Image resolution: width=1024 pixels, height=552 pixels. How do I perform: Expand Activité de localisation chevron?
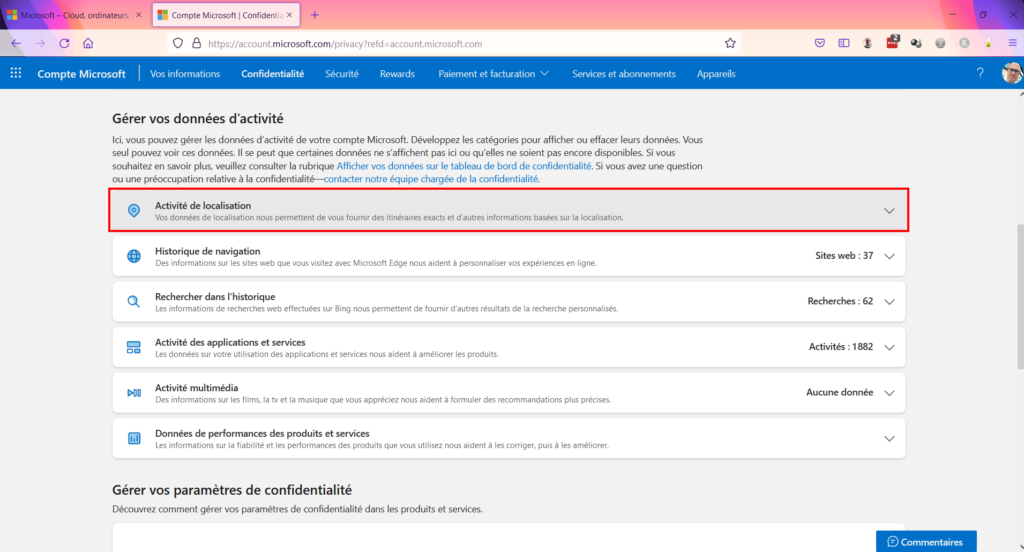[x=889, y=210]
